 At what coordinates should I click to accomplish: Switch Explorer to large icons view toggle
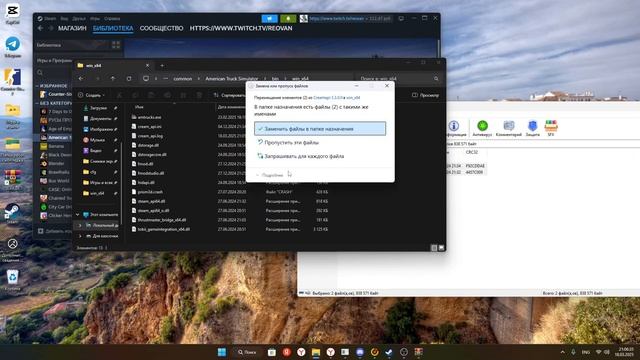441,247
